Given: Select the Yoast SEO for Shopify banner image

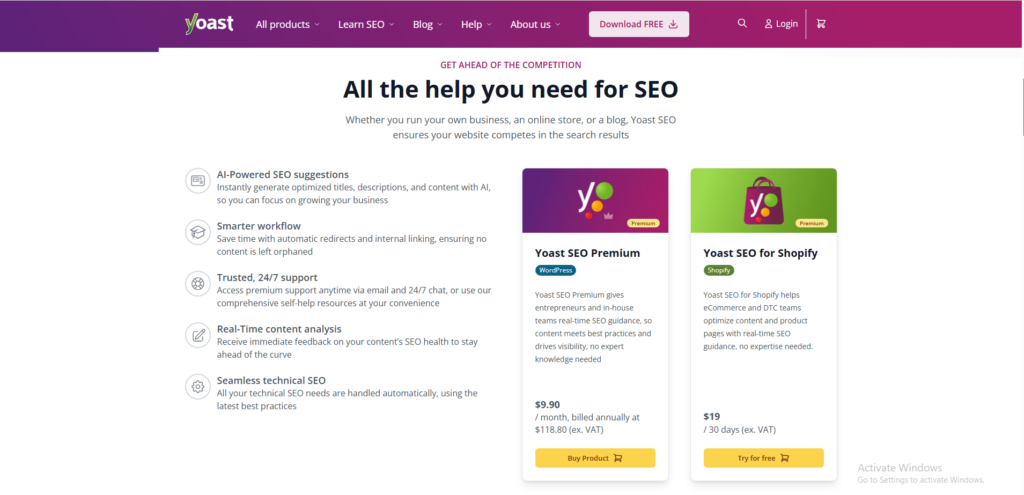Looking at the screenshot, I should click(x=763, y=200).
